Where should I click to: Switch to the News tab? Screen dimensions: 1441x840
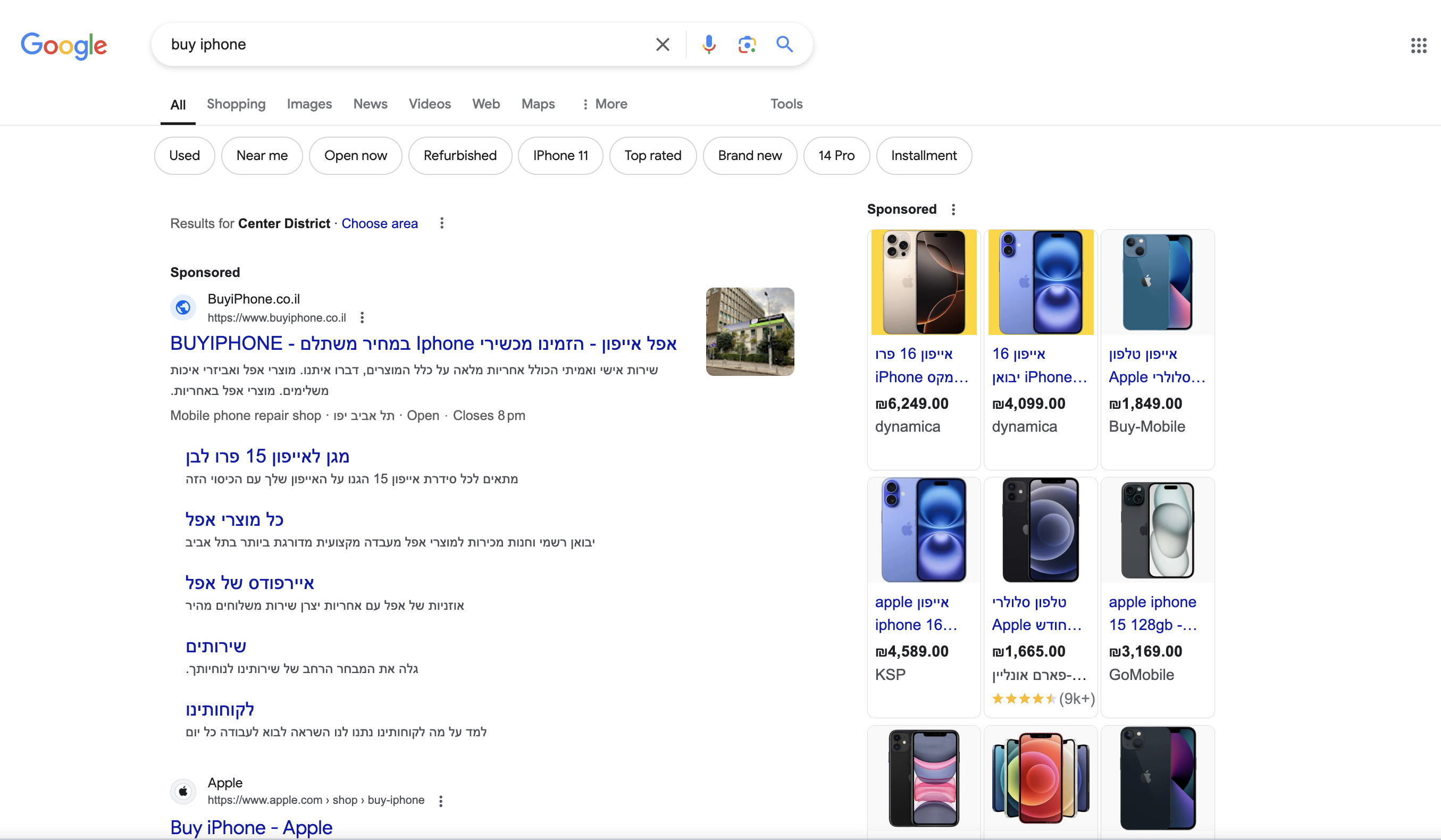coord(371,104)
